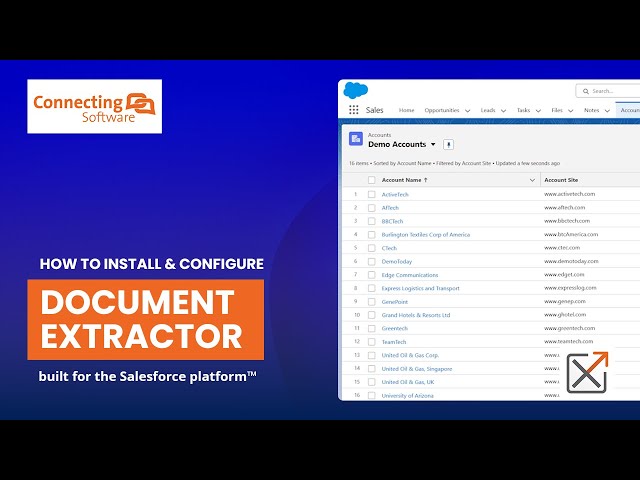Click the www.activetech.com site cell
This screenshot has height=480, width=640.
(x=569, y=194)
